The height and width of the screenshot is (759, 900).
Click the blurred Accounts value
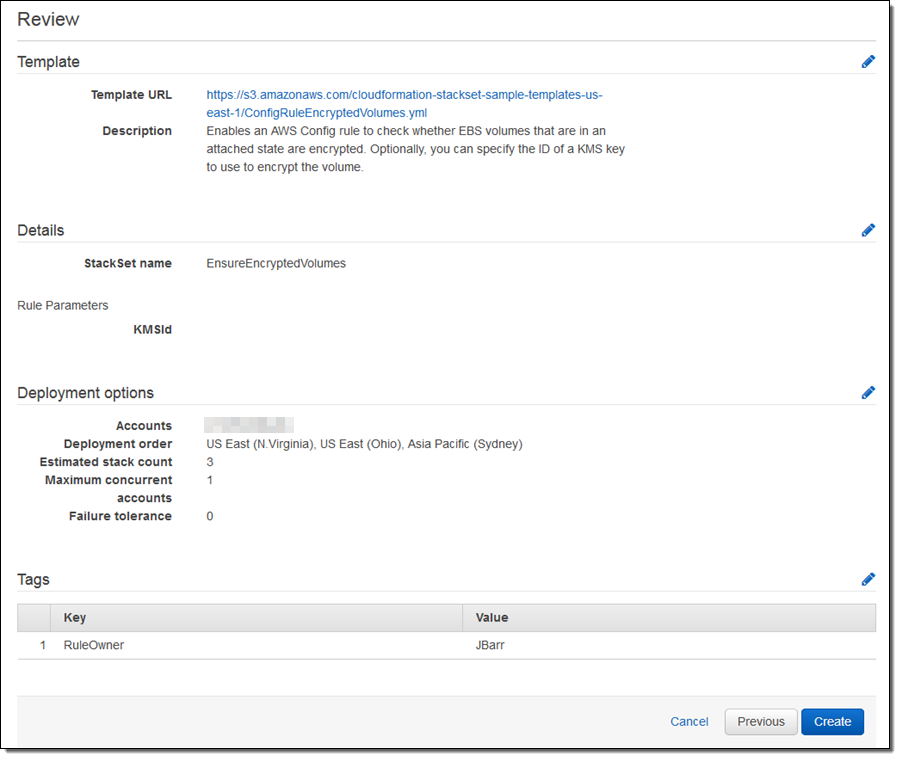pos(248,425)
